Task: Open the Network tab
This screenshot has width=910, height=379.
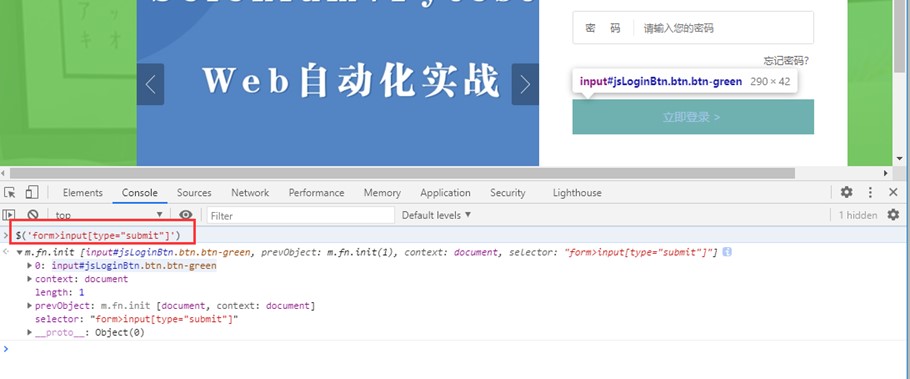Action: pos(250,193)
